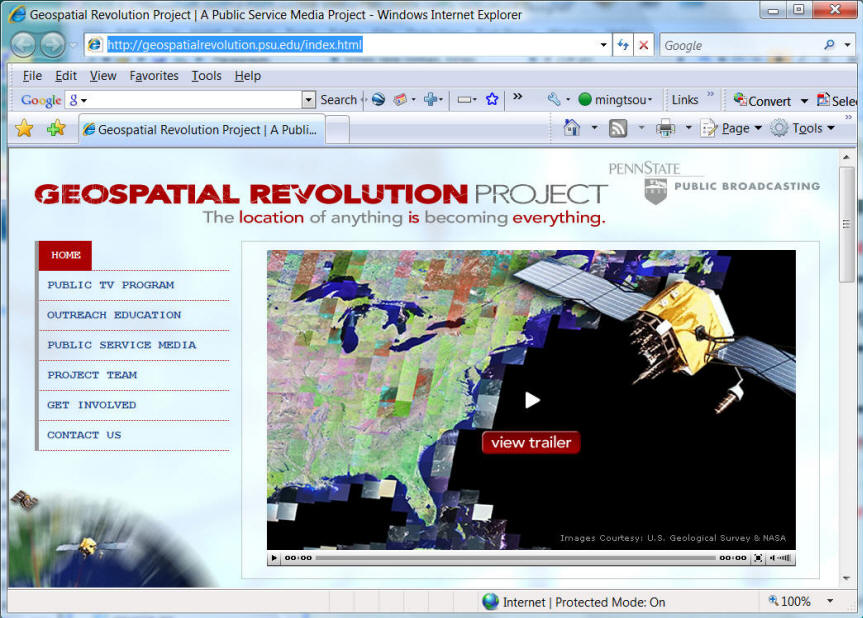Screen dimensions: 863x618
Task: Stop loading with the red X button
Action: click(643, 45)
